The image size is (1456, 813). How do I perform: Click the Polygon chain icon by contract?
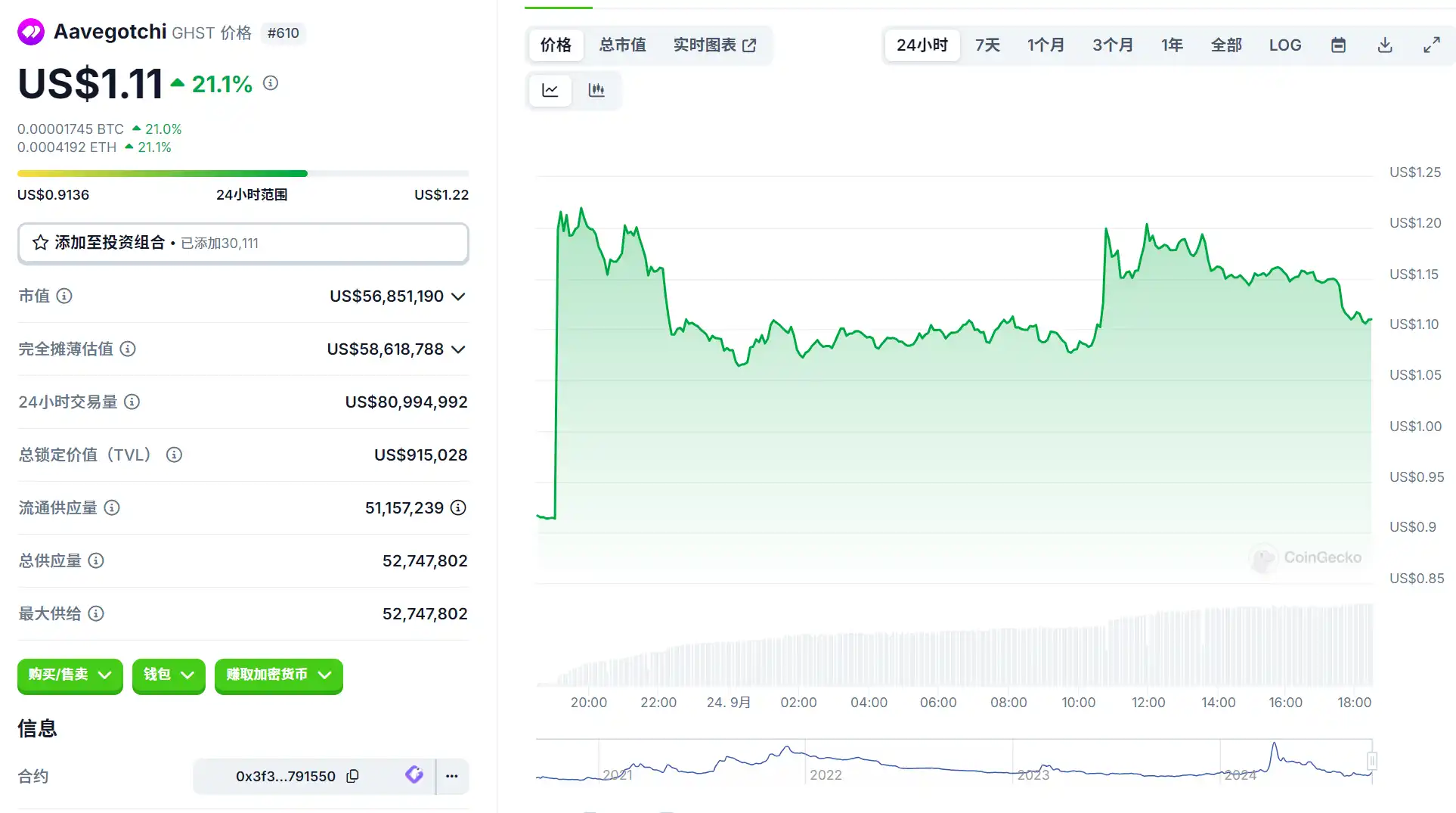point(414,774)
